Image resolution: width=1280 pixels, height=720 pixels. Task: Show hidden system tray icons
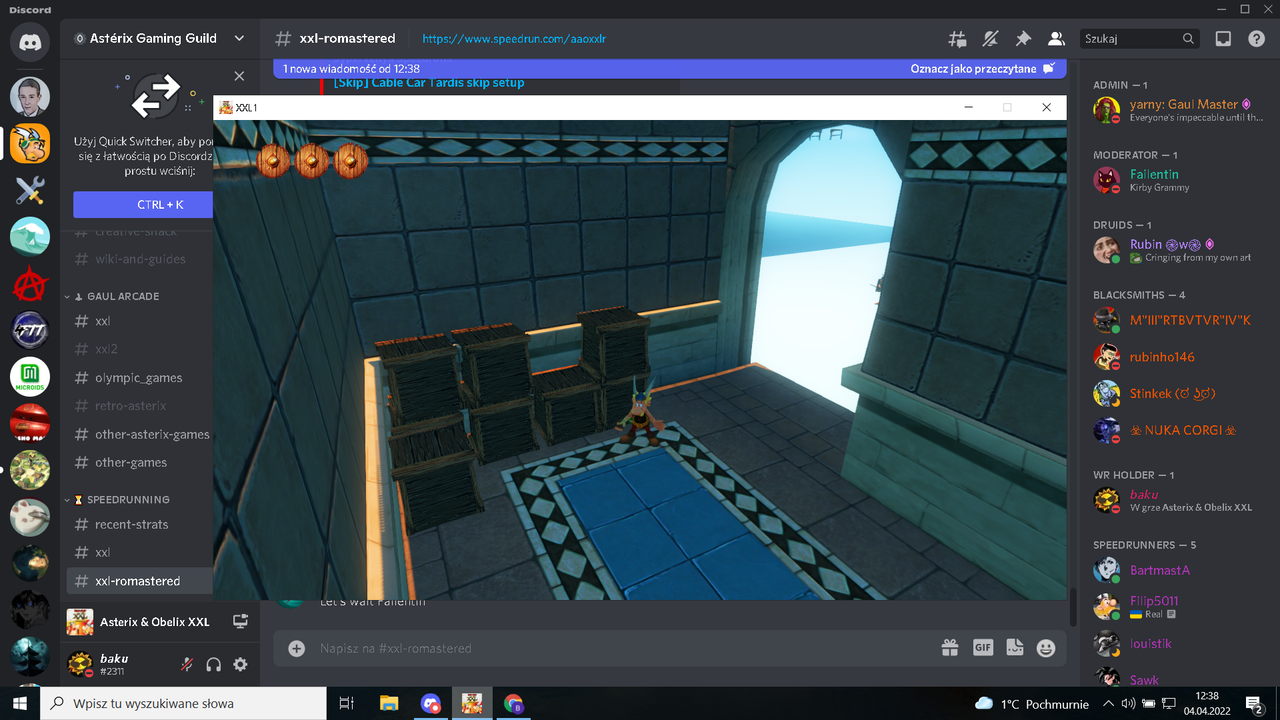(x=1108, y=703)
